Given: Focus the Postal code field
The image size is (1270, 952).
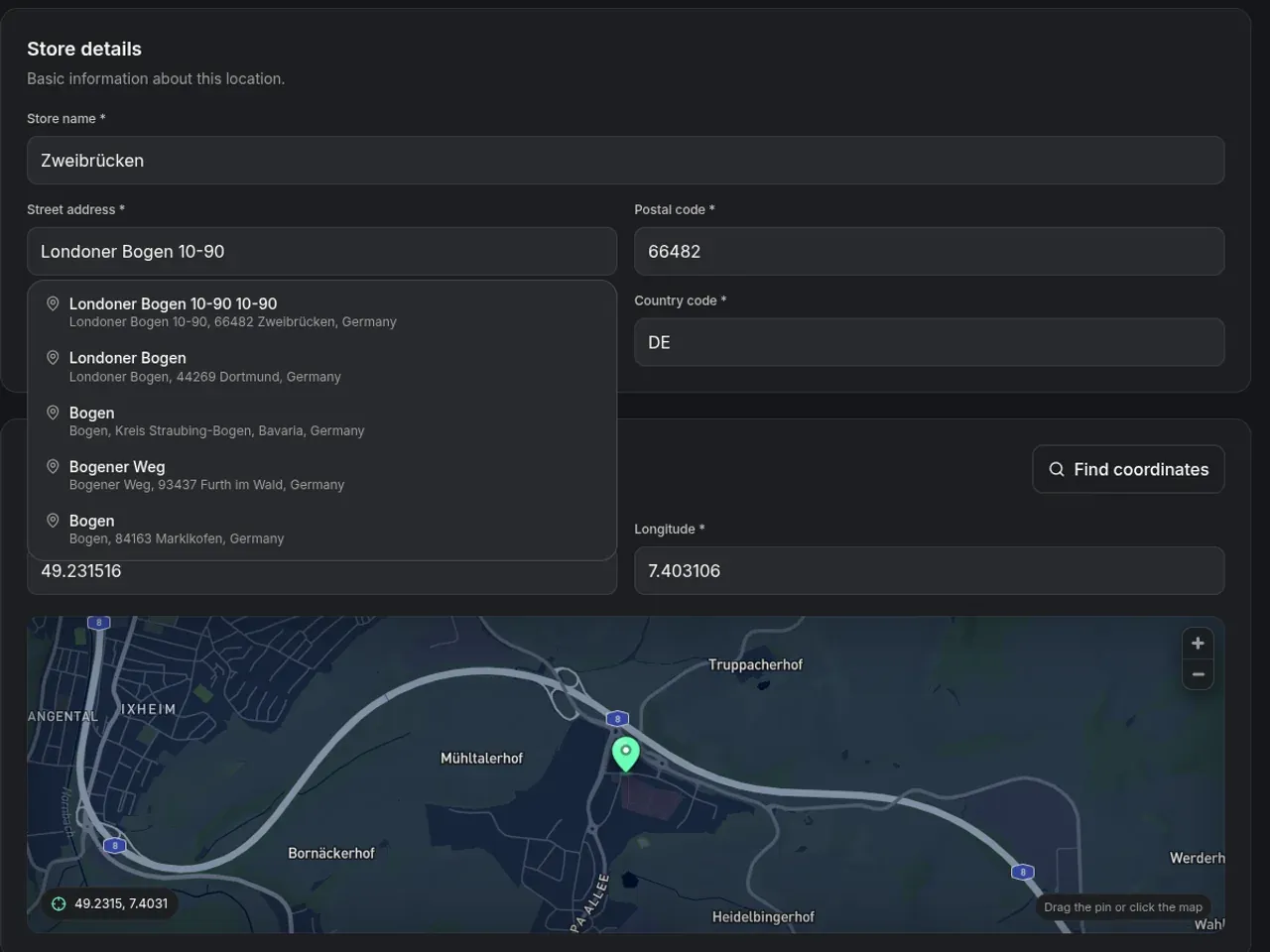Looking at the screenshot, I should 929,252.
